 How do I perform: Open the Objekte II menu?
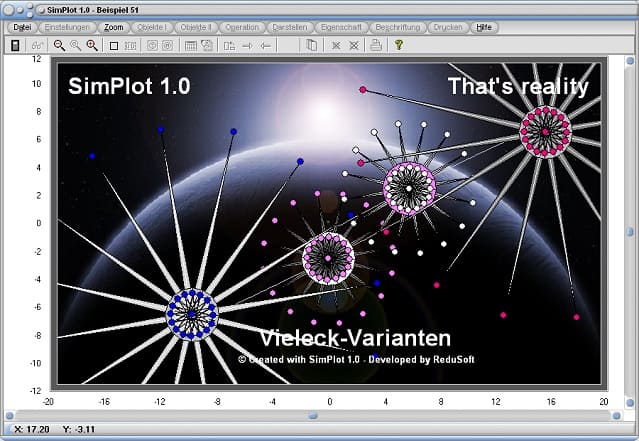[x=196, y=27]
